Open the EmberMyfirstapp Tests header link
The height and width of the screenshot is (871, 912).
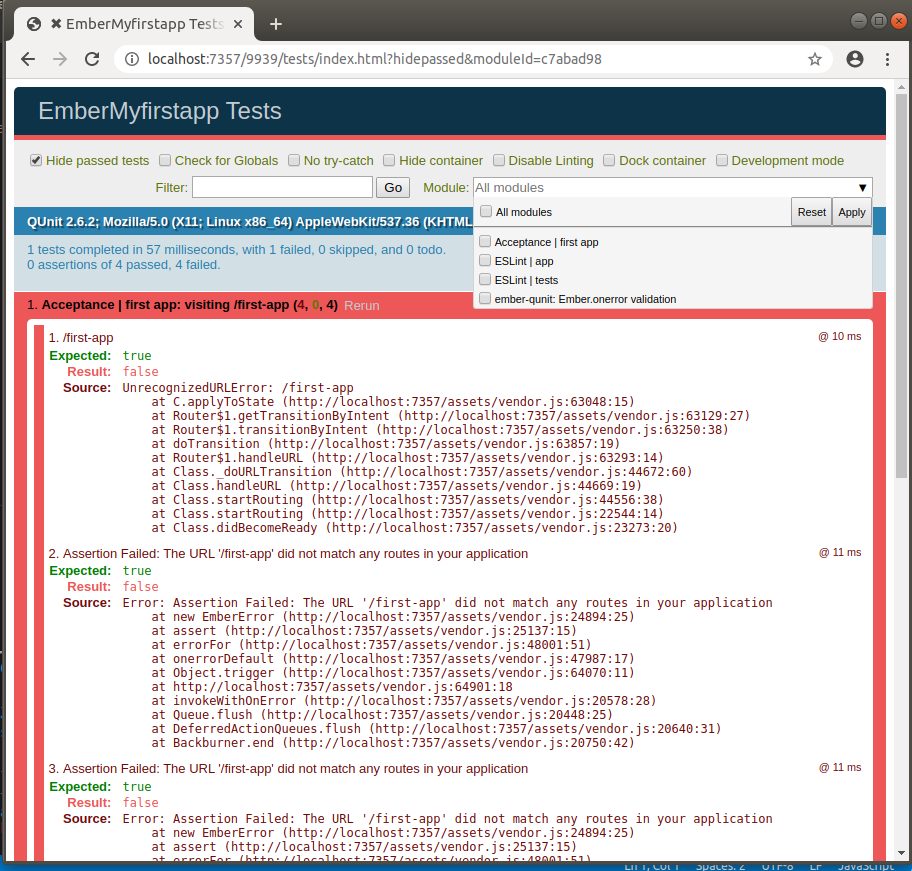pyautogui.click(x=160, y=111)
